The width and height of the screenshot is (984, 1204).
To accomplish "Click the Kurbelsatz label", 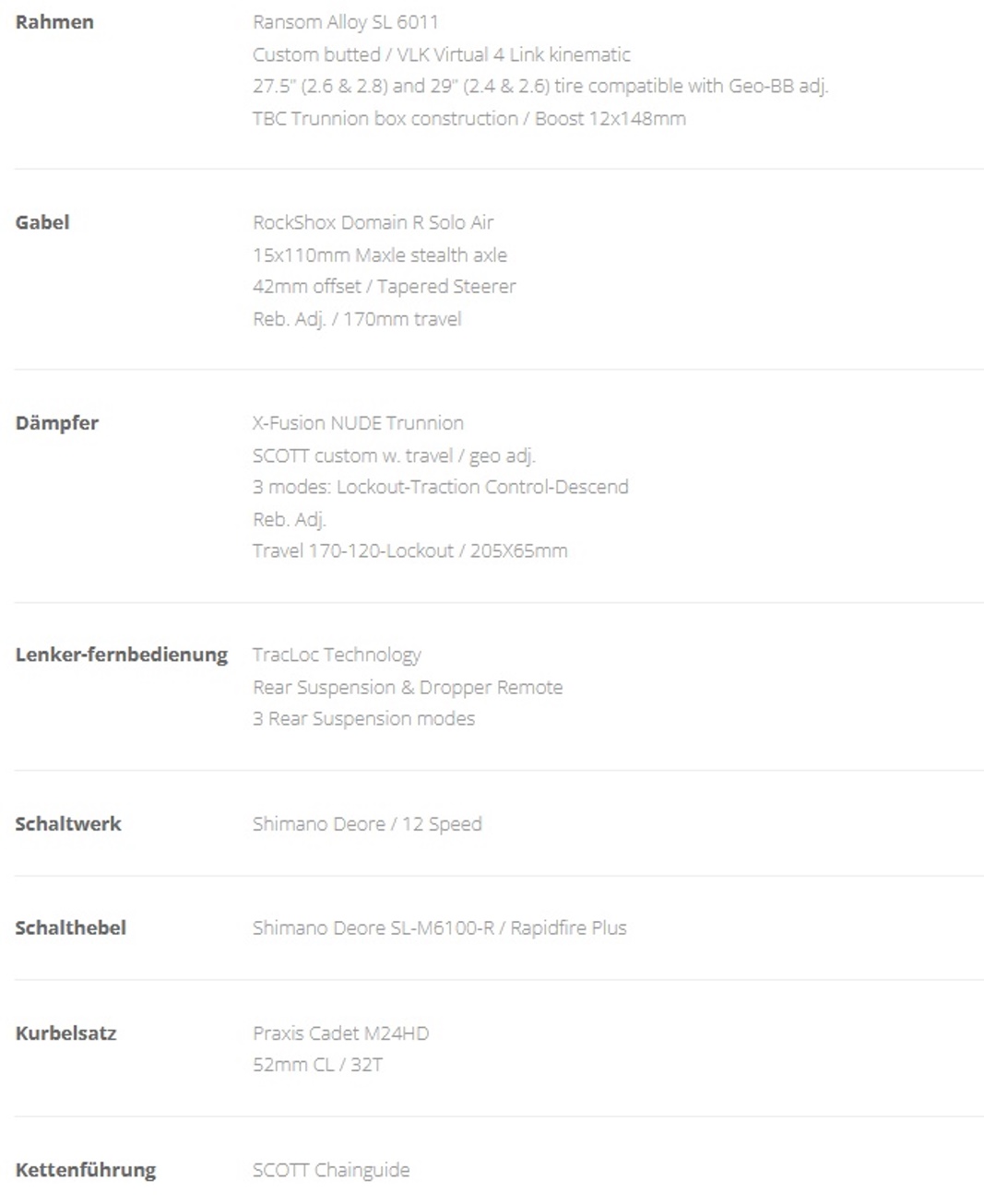I will [66, 1033].
